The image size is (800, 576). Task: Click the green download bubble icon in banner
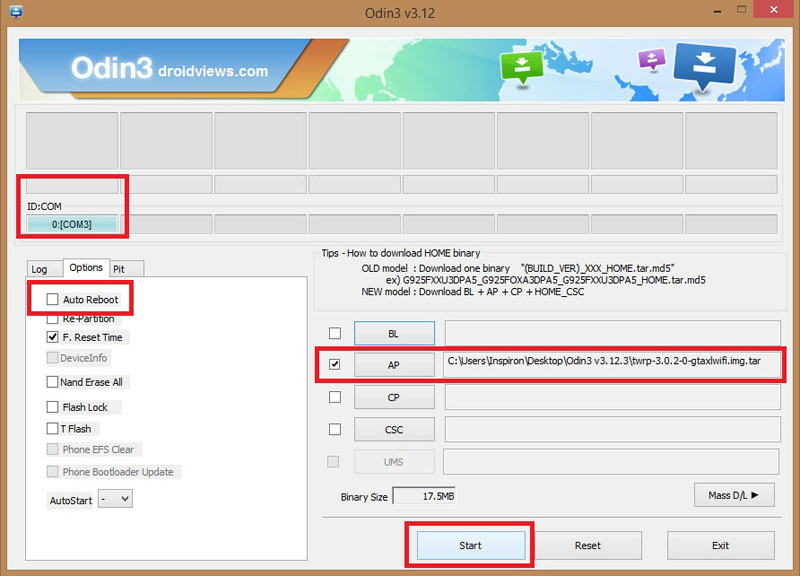pos(521,68)
